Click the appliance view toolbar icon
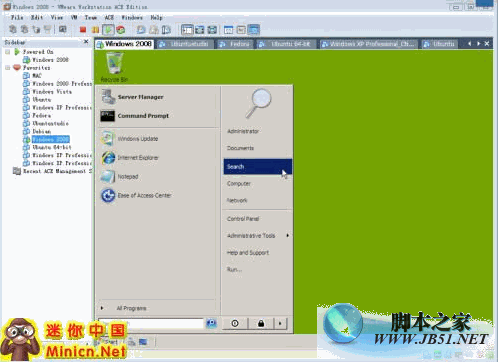The height and width of the screenshot is (362, 498). tap(241, 30)
